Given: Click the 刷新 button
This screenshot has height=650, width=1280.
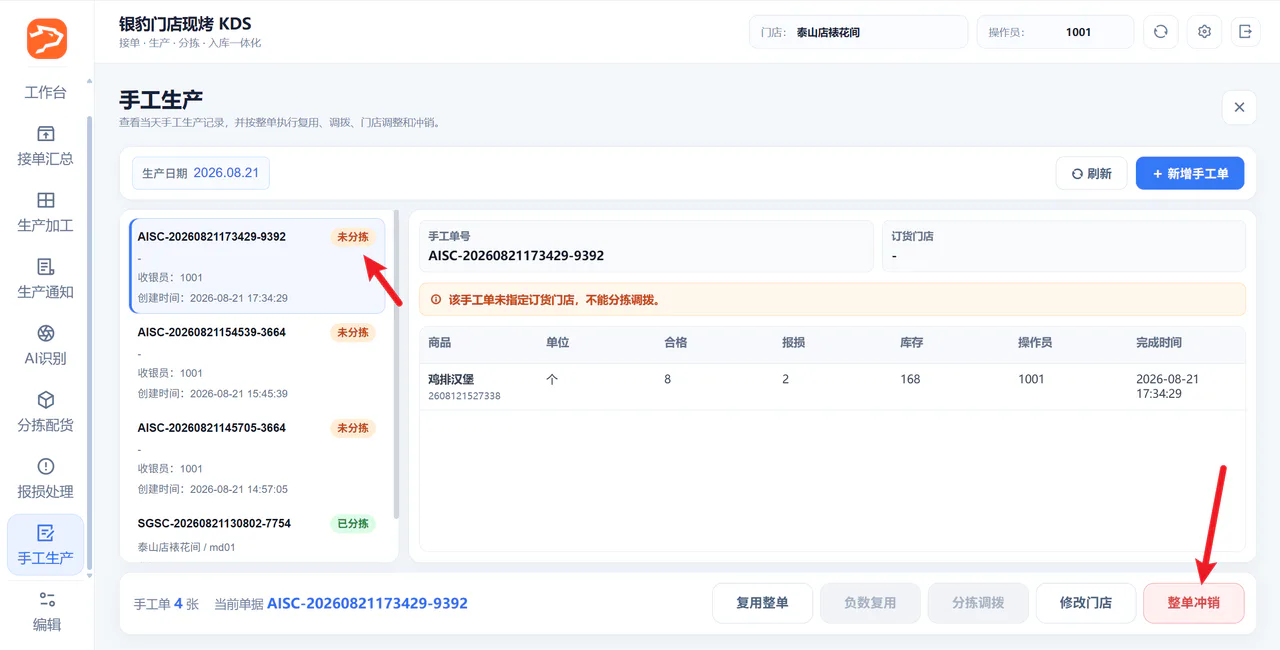Looking at the screenshot, I should (x=1092, y=173).
